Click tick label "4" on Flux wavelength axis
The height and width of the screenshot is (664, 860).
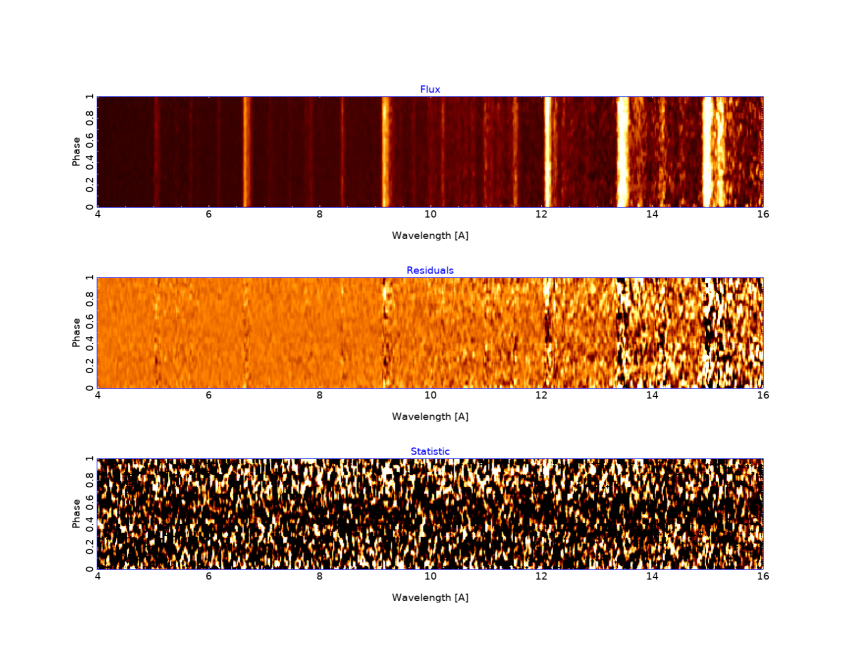click(97, 215)
